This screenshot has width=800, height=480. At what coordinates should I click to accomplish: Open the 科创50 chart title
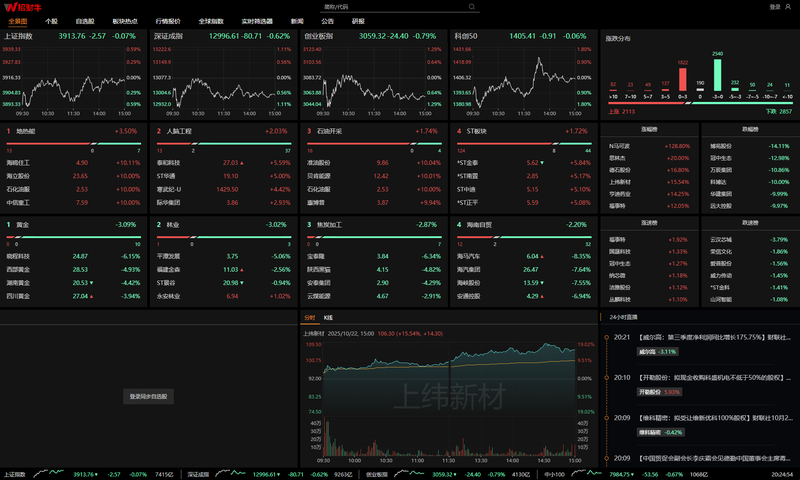point(466,36)
